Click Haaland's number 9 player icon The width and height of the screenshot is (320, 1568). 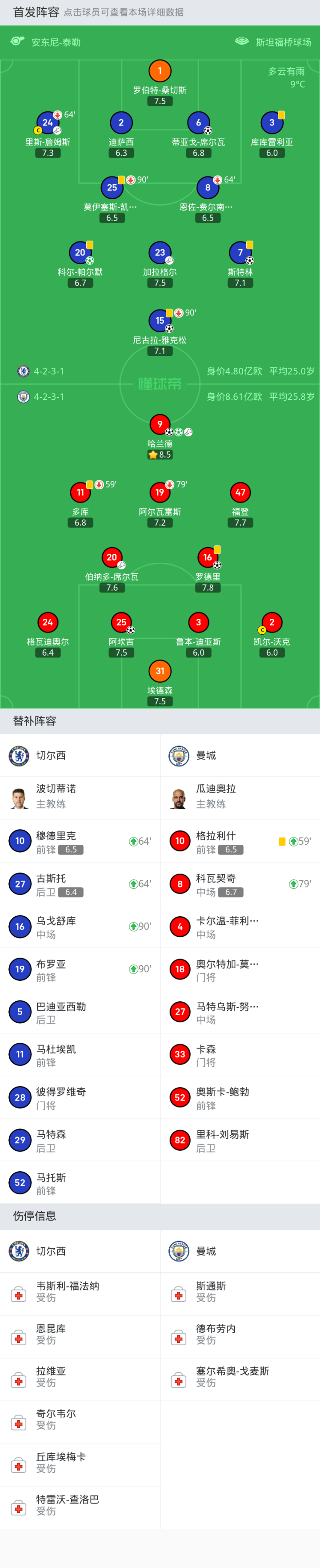click(x=160, y=423)
